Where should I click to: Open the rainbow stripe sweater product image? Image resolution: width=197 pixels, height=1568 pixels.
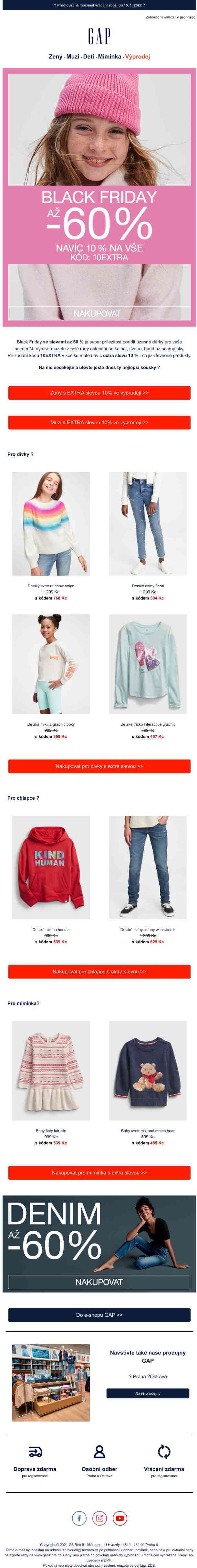[x=51, y=524]
